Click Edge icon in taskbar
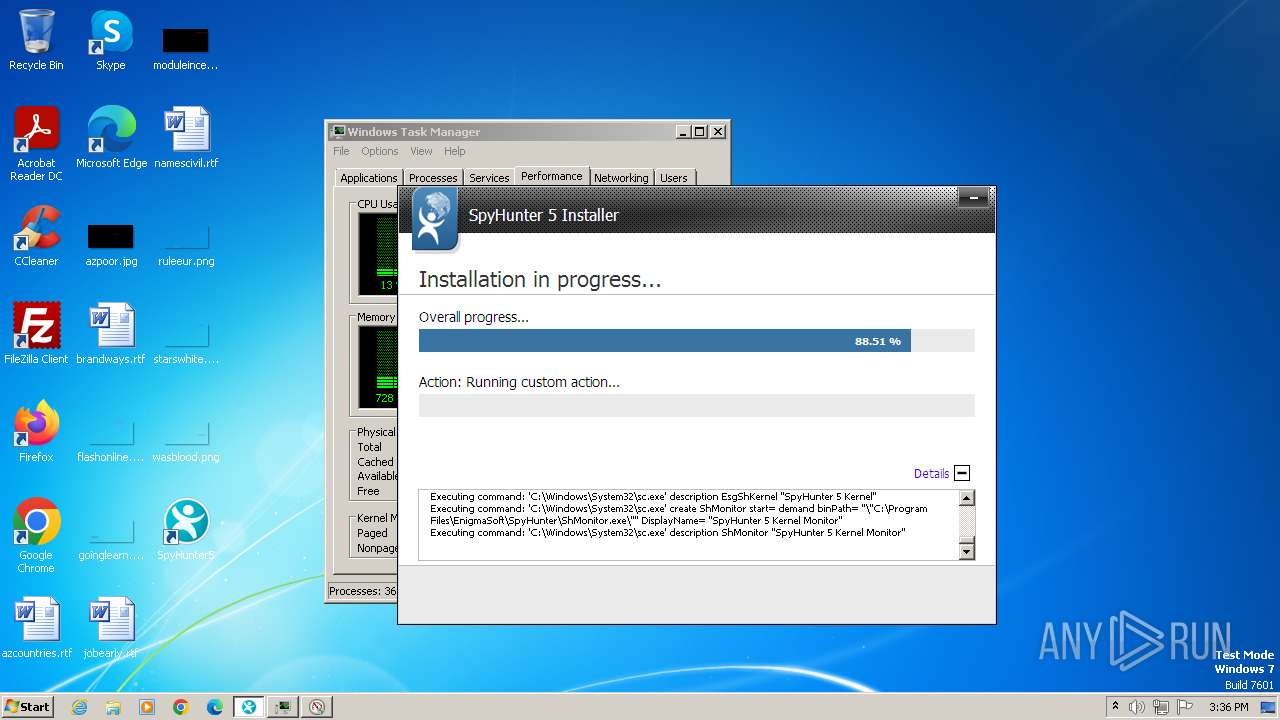Screen dimensions: 1280x720 pos(215,707)
